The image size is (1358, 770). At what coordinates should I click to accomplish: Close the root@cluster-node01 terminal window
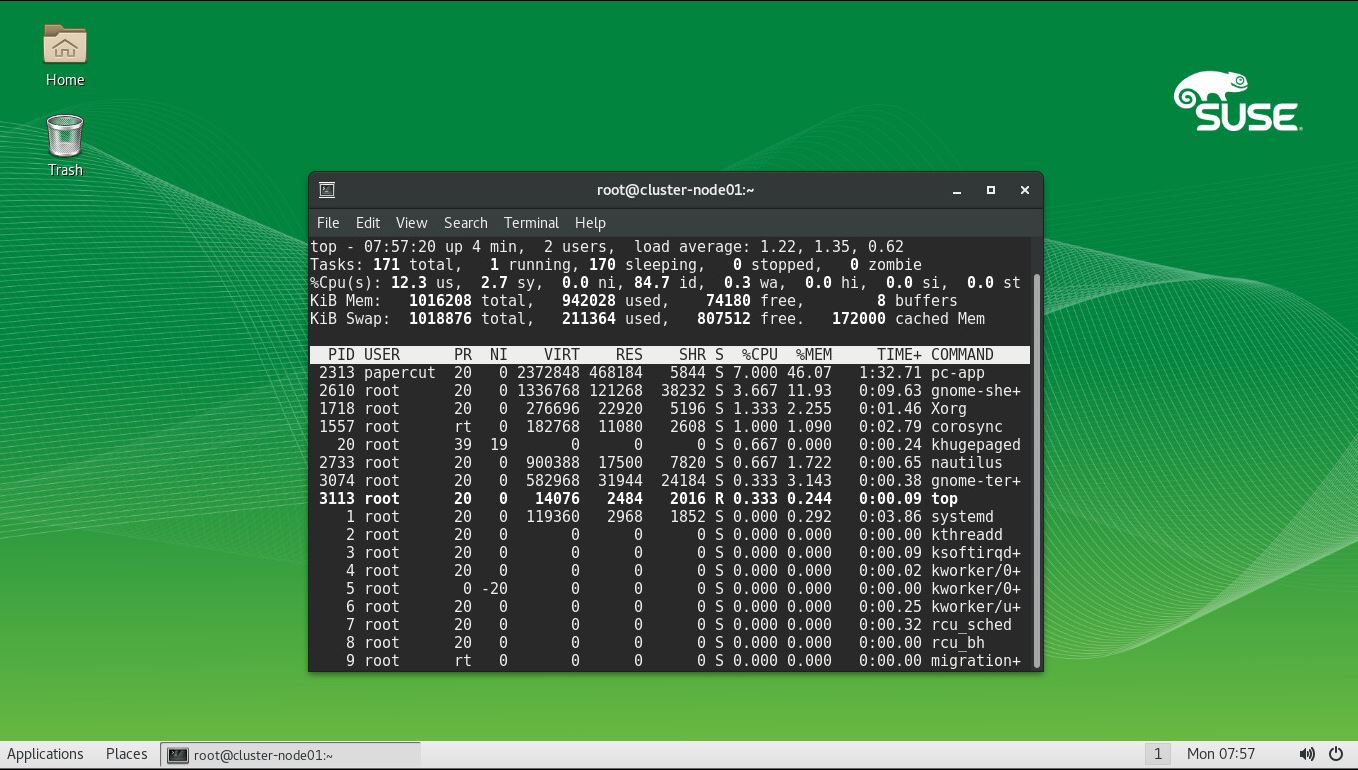tap(1024, 190)
